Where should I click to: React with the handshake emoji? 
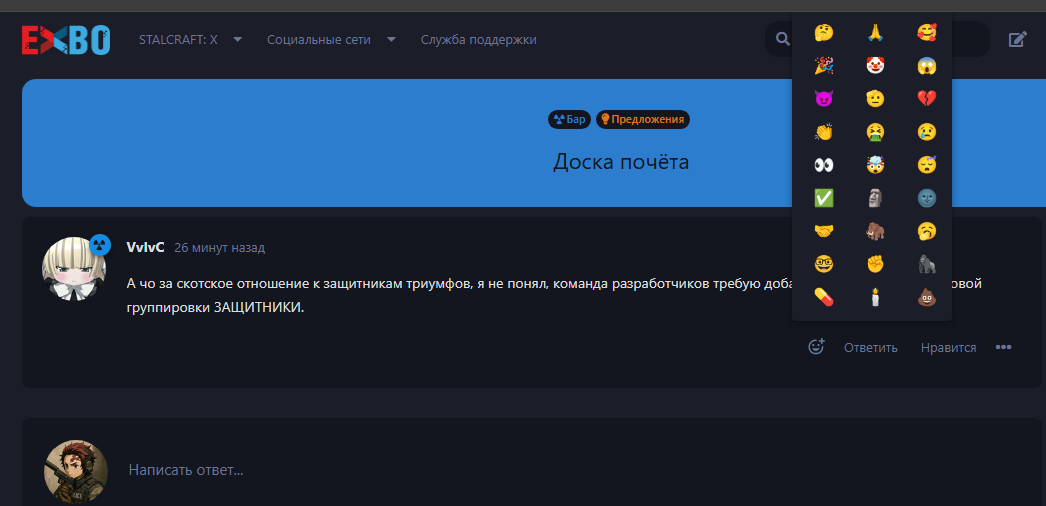click(824, 231)
